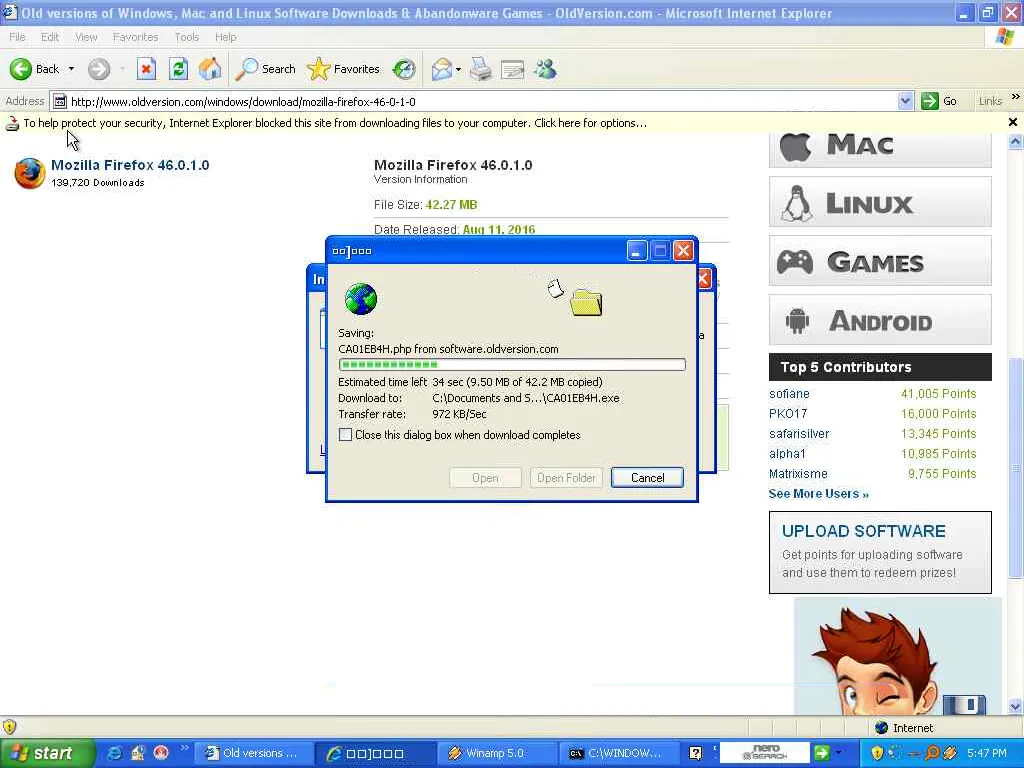Open the Help menu
Viewport: 1024px width, 768px height.
pyautogui.click(x=225, y=37)
